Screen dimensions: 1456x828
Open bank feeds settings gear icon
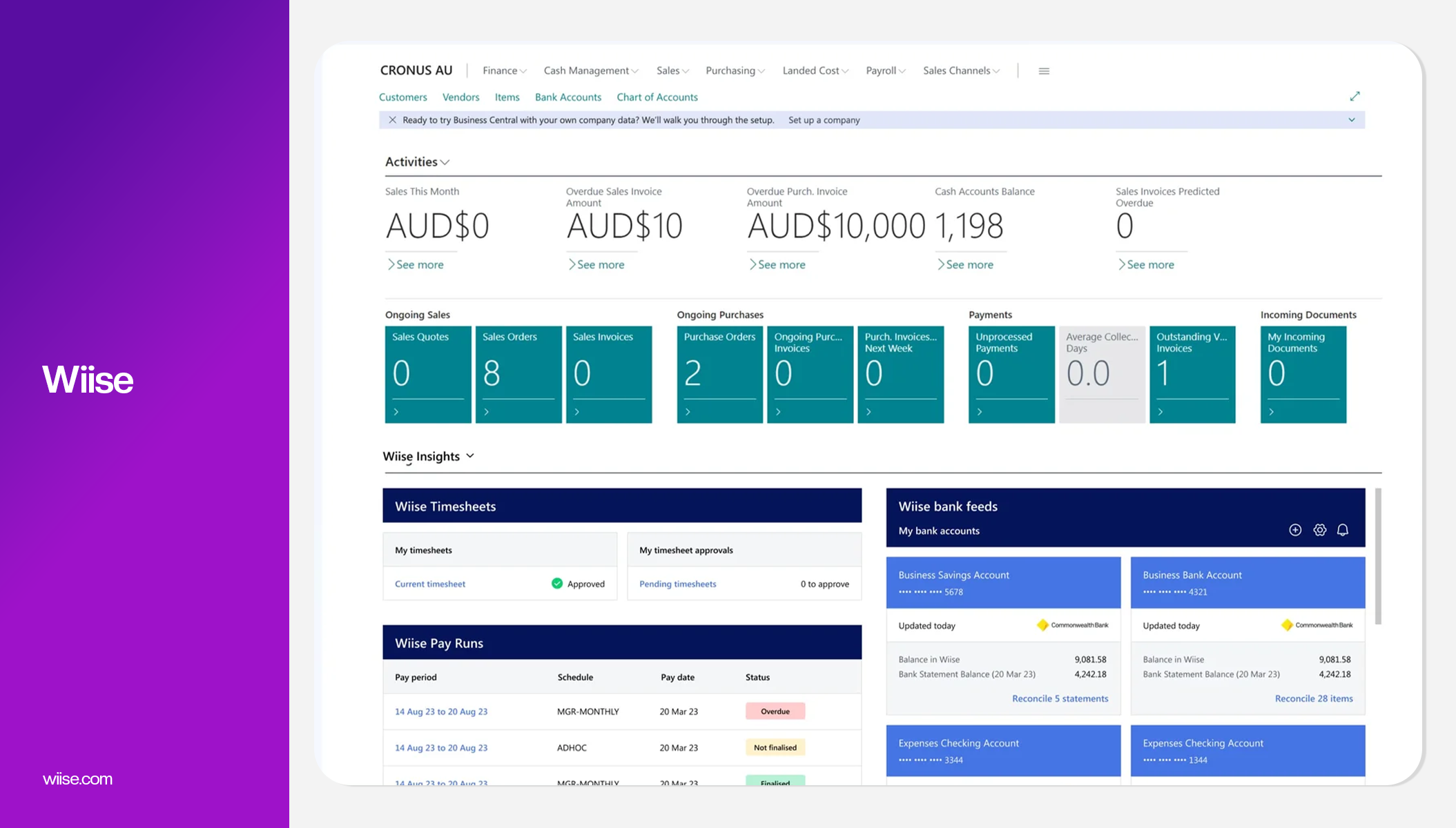click(1319, 530)
